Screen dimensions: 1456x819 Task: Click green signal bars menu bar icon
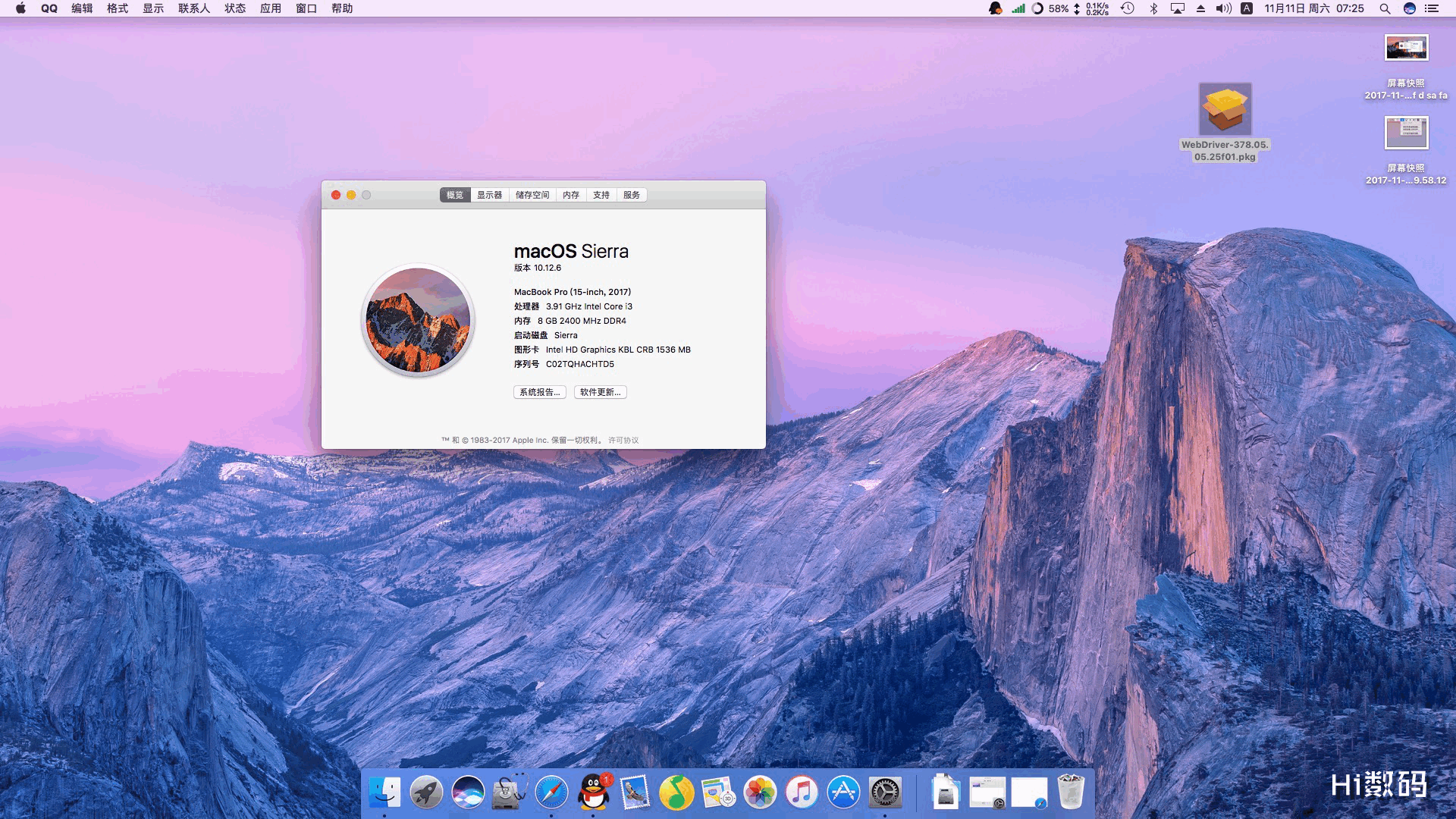[1018, 8]
